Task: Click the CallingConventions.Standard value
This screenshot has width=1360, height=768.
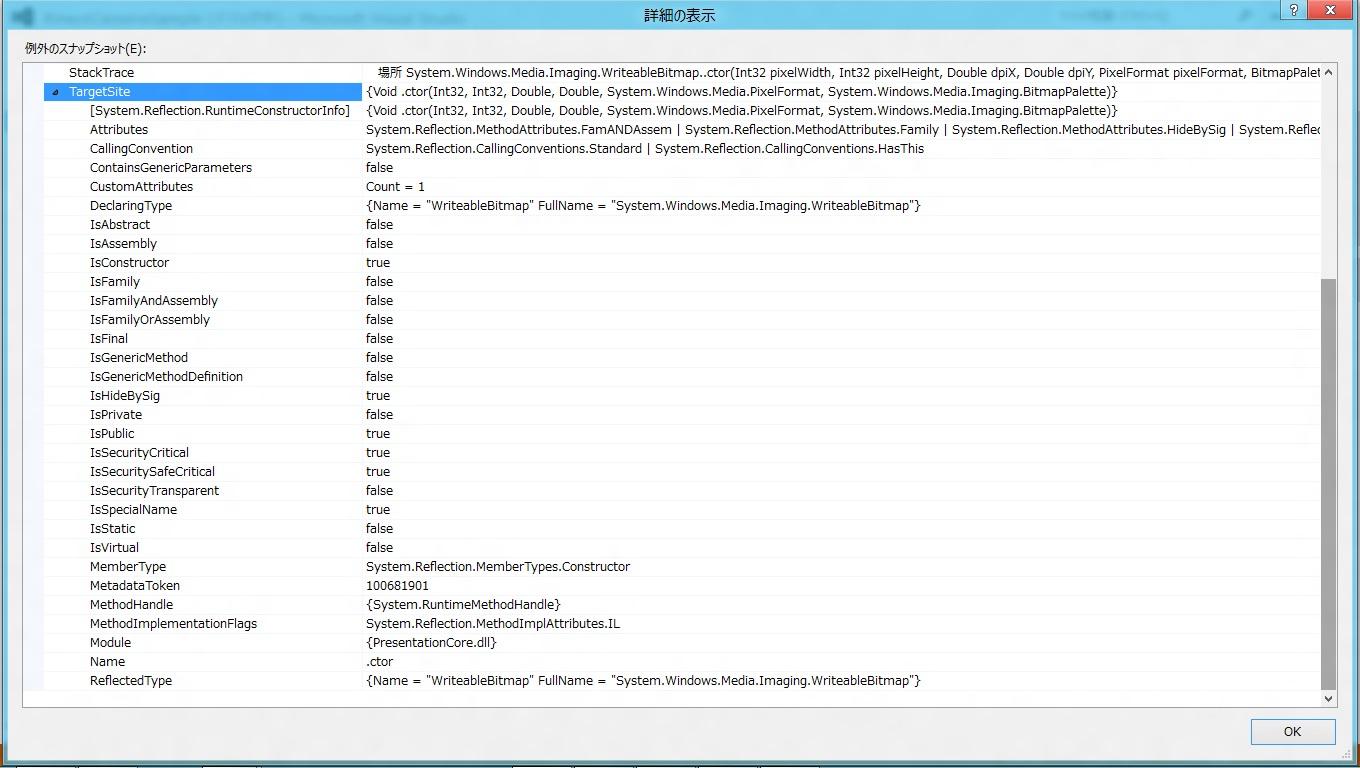Action: click(x=645, y=149)
